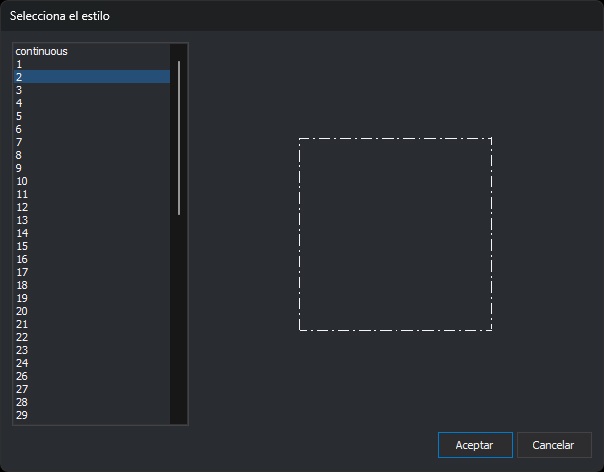Click the Aceptar button
Image resolution: width=604 pixels, height=472 pixels.
[475, 445]
